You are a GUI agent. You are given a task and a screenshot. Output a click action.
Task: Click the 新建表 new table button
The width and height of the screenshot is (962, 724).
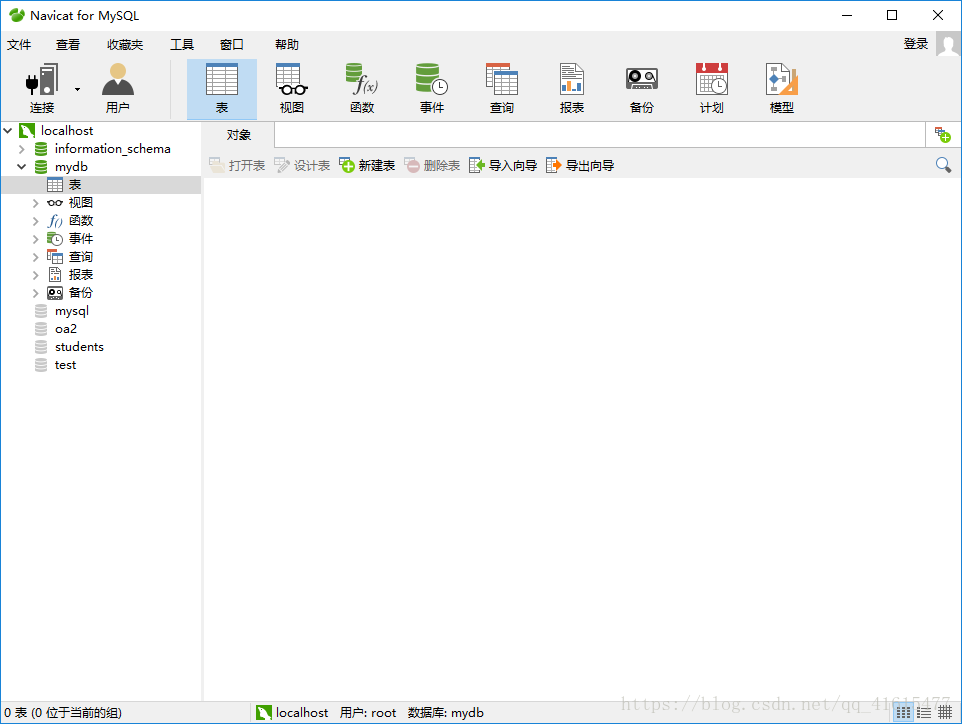367,165
